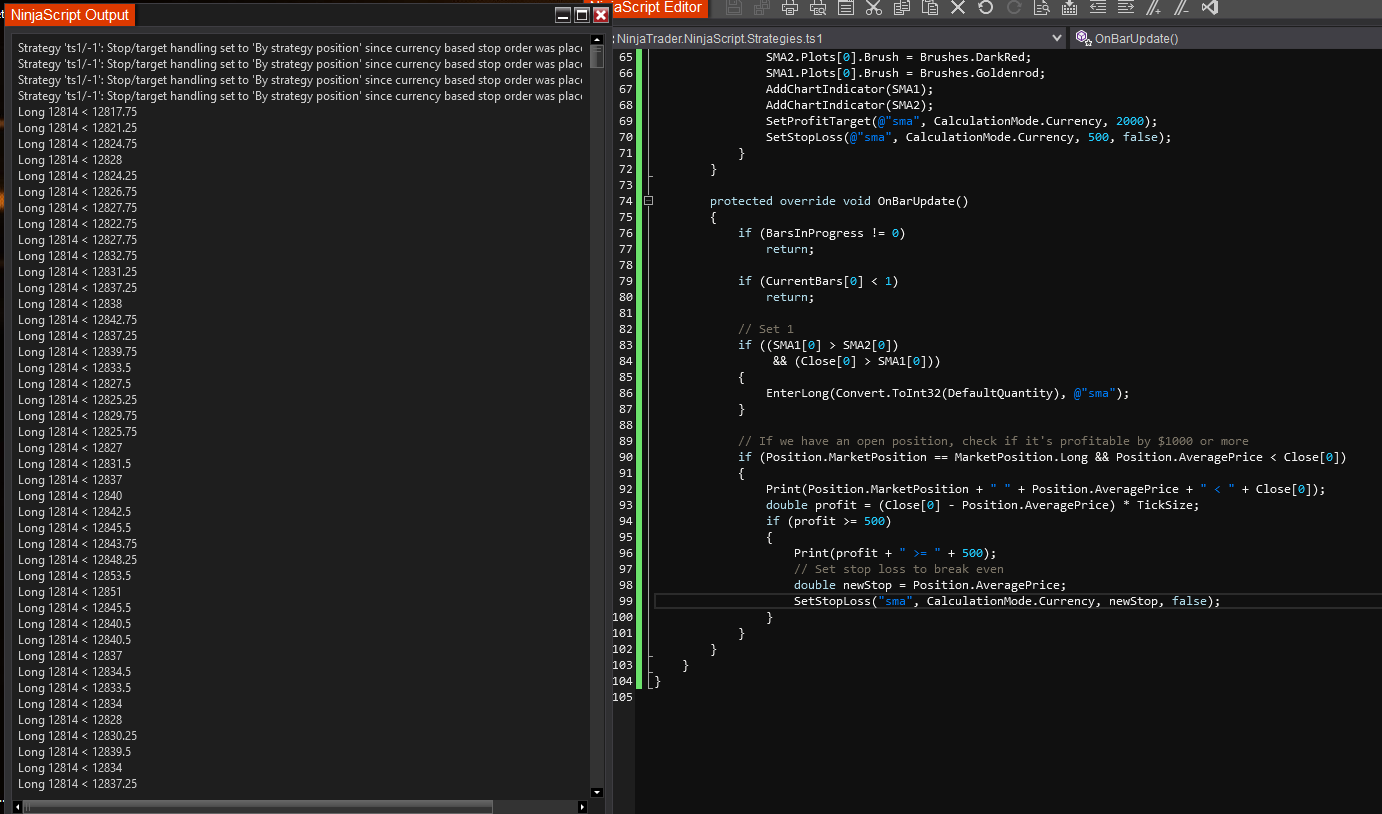The height and width of the screenshot is (814, 1382).
Task: Click the Compile icon in toolbar
Action: coord(1070,8)
